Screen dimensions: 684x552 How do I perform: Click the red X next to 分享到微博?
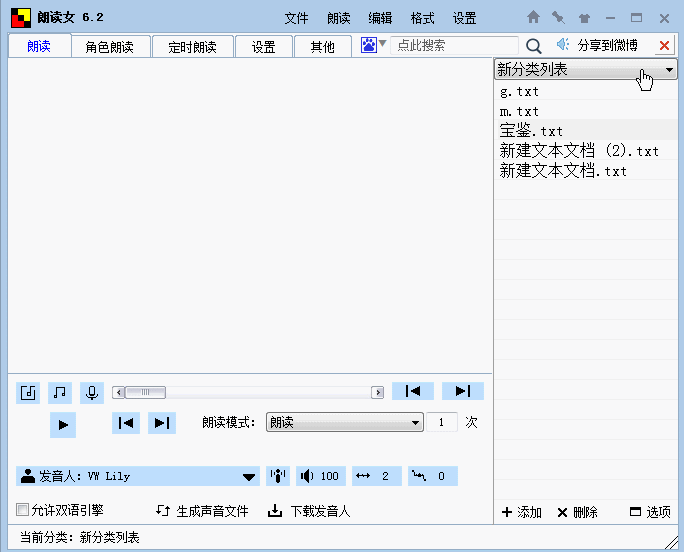click(664, 45)
